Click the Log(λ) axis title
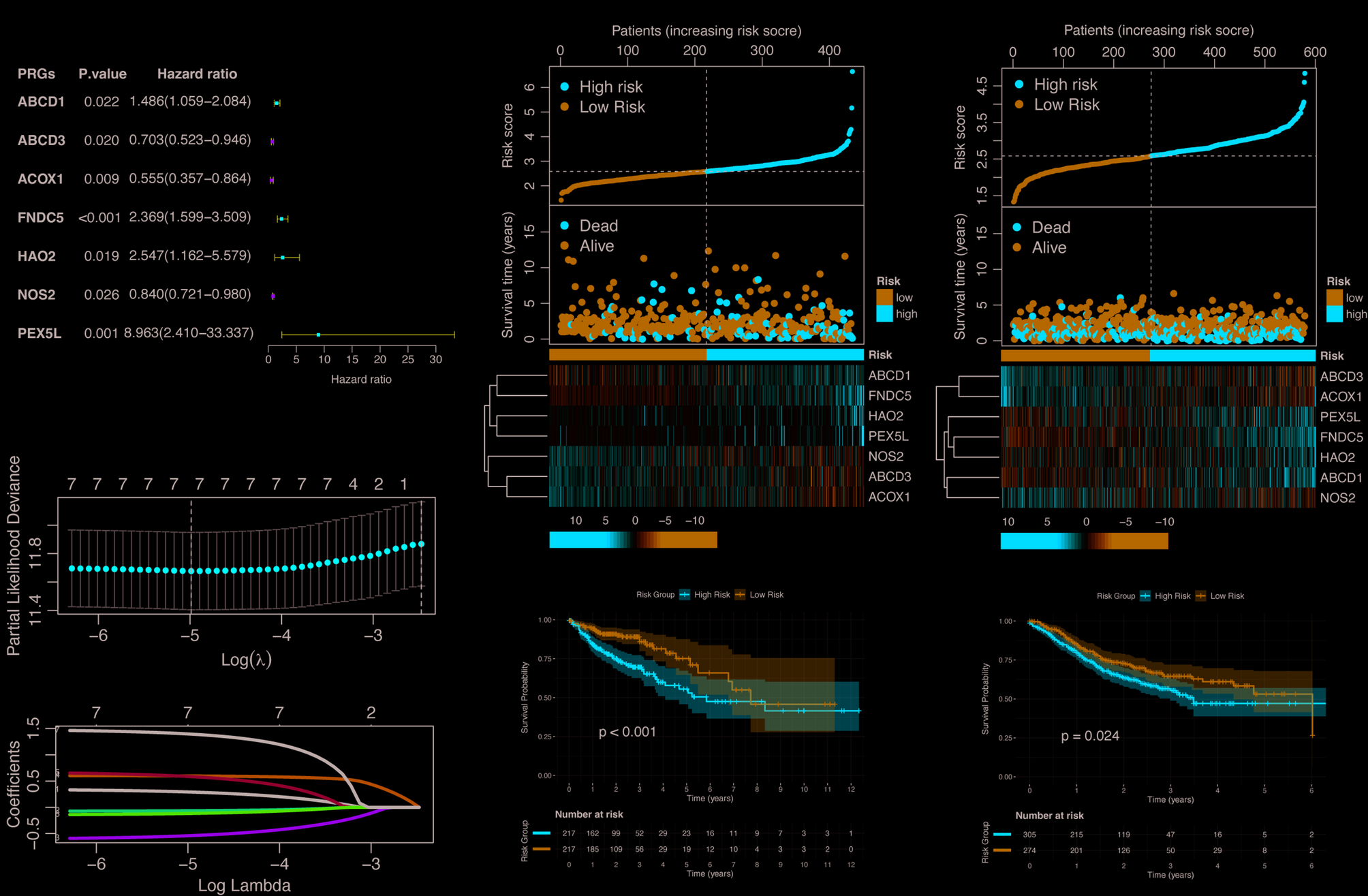The width and height of the screenshot is (1368, 896). pos(246,659)
